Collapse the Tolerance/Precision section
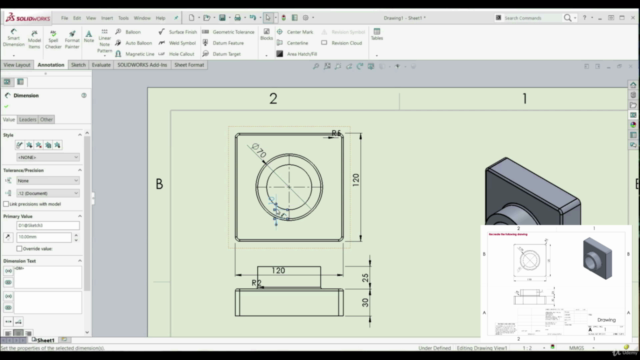The height and width of the screenshot is (360, 640). [x=80, y=170]
